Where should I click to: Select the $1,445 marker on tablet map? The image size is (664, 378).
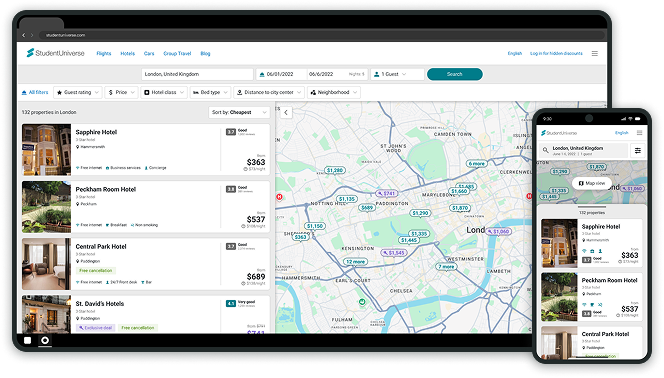[x=409, y=240]
